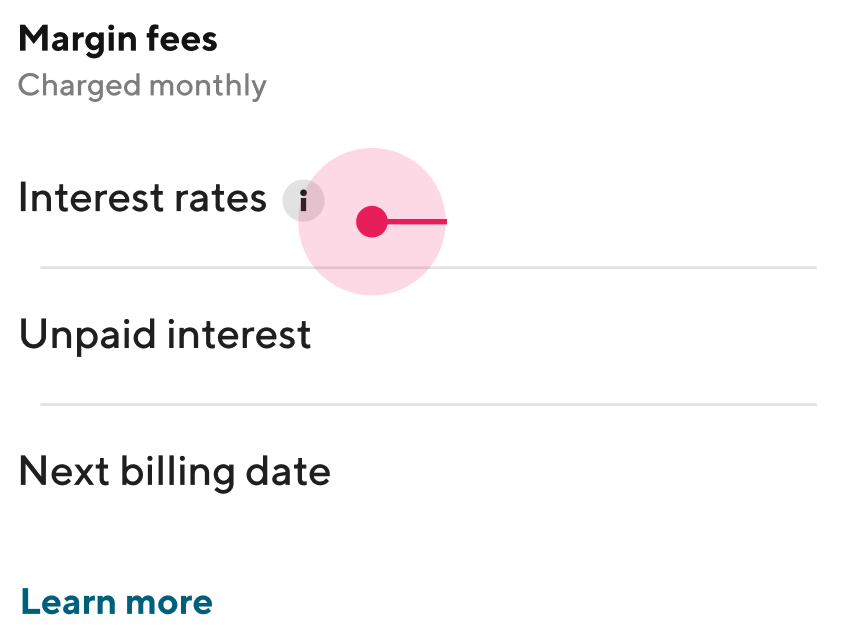Image resolution: width=863 pixels, height=635 pixels.
Task: Click the Margin fees heading
Action: point(118,40)
